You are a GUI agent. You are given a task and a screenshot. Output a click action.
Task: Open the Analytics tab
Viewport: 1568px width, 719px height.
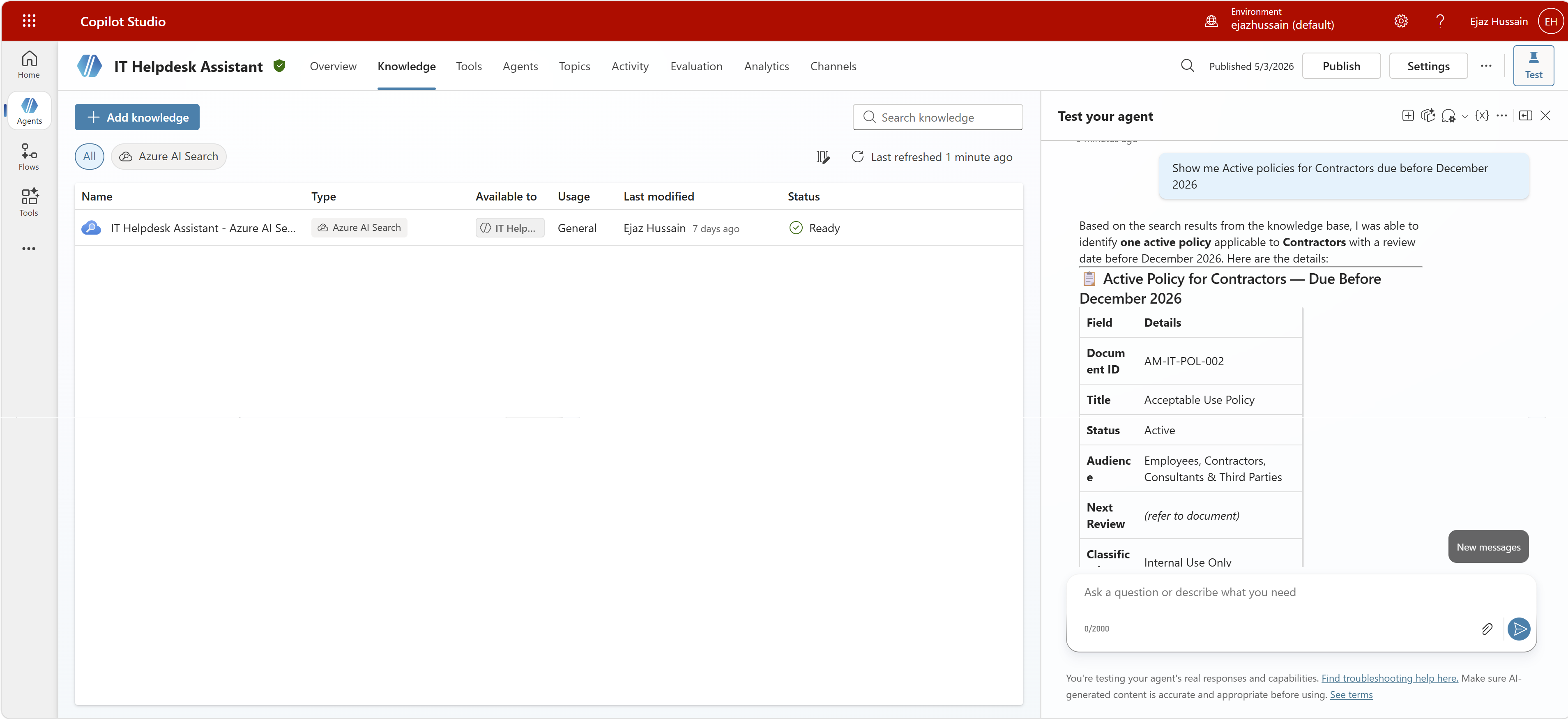[766, 66]
